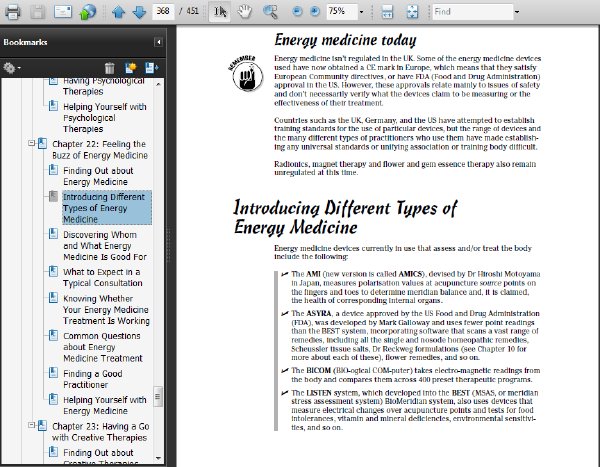Open bookmark What to Expect in a Typical Consultation
600x467 pixels.
click(103, 278)
